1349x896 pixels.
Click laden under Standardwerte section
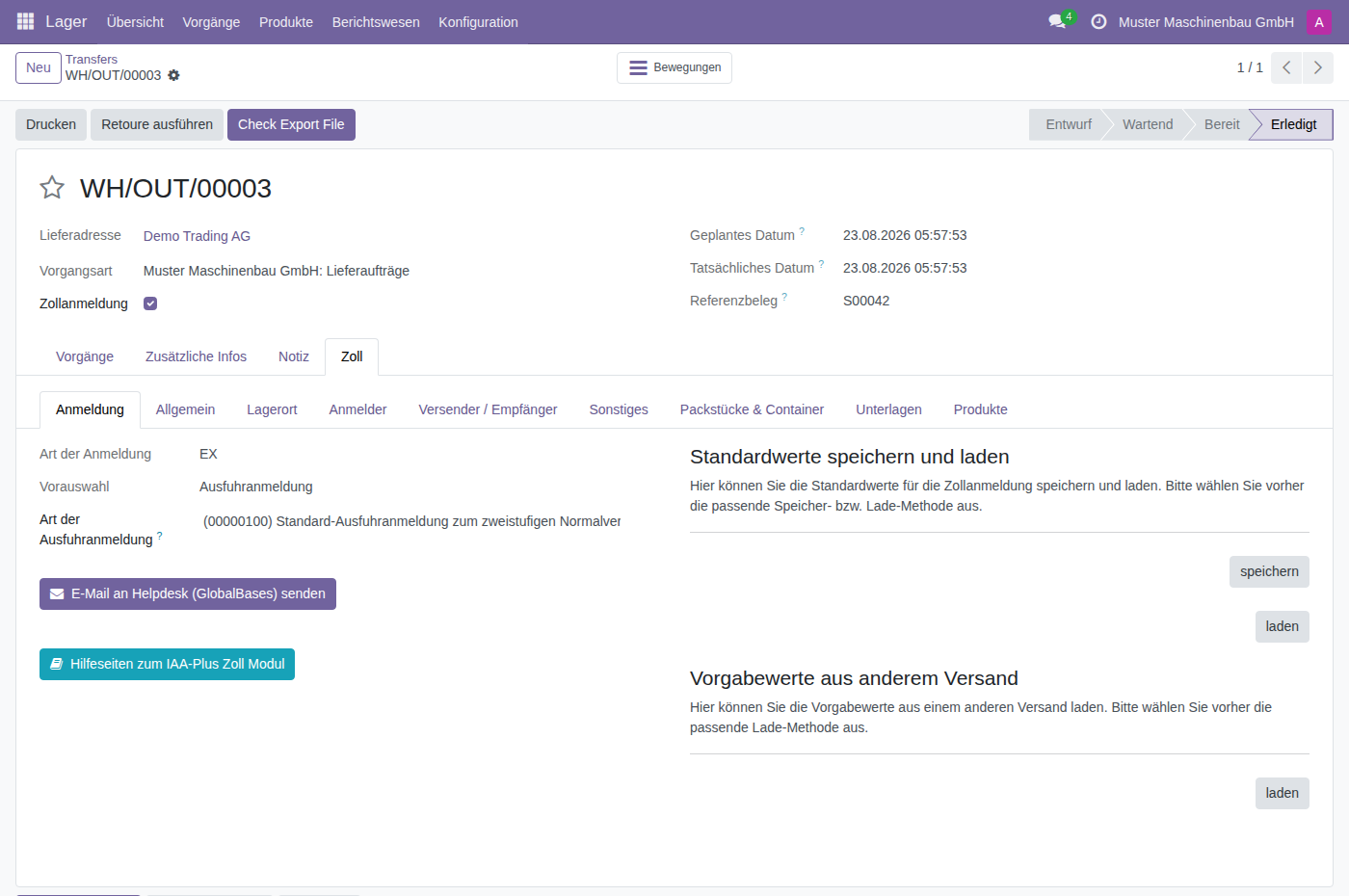[1282, 626]
